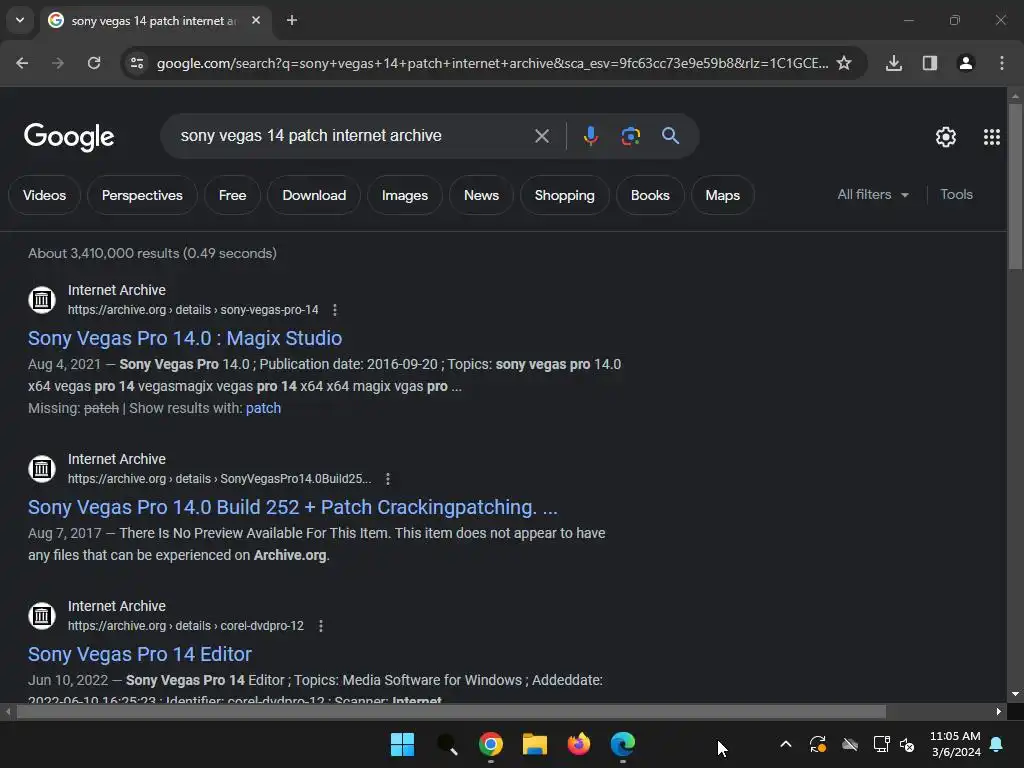Switch to Maps results
The height and width of the screenshot is (768, 1024).
(723, 195)
